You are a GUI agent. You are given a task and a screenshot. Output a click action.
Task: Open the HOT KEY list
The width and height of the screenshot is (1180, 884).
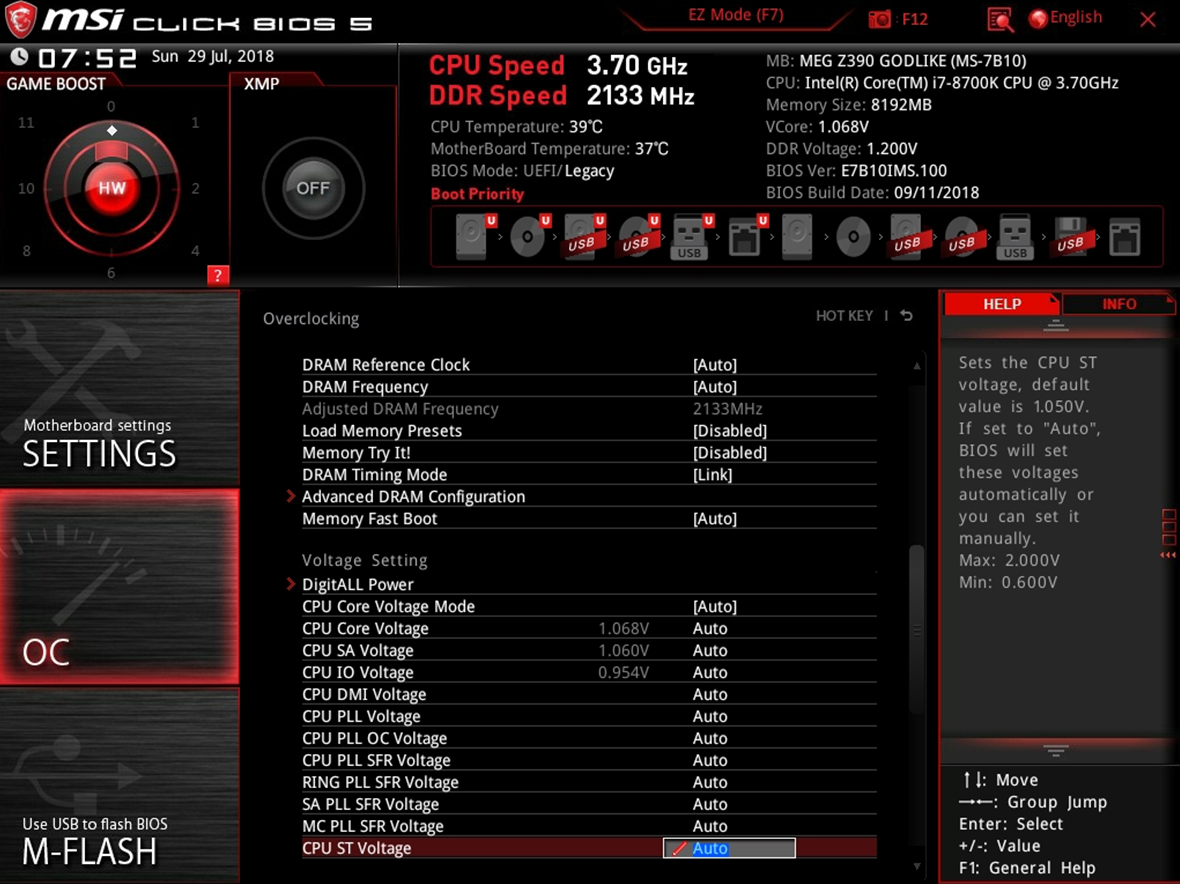(844, 315)
